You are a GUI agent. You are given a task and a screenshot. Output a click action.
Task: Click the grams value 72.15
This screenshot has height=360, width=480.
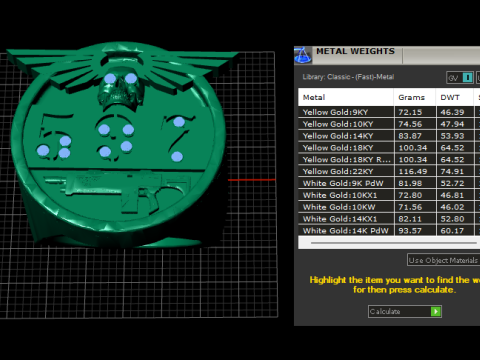point(410,112)
